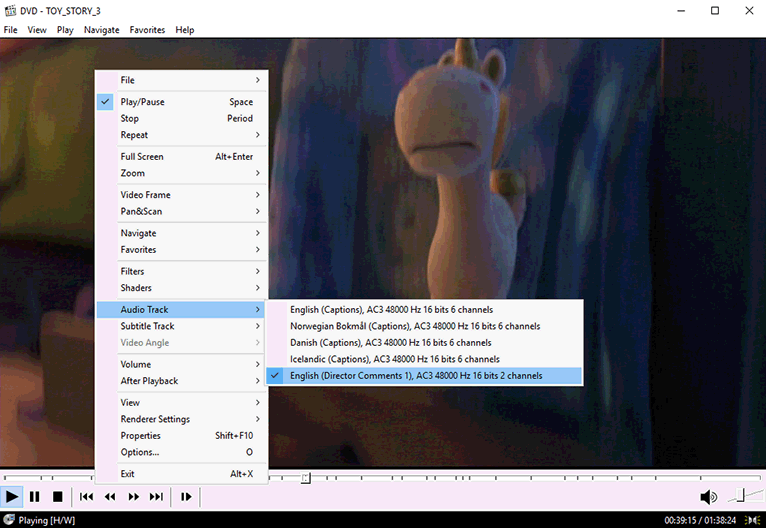Expand the Pan&Scan submenu
Image resolution: width=766 pixels, height=528 pixels.
pos(182,211)
